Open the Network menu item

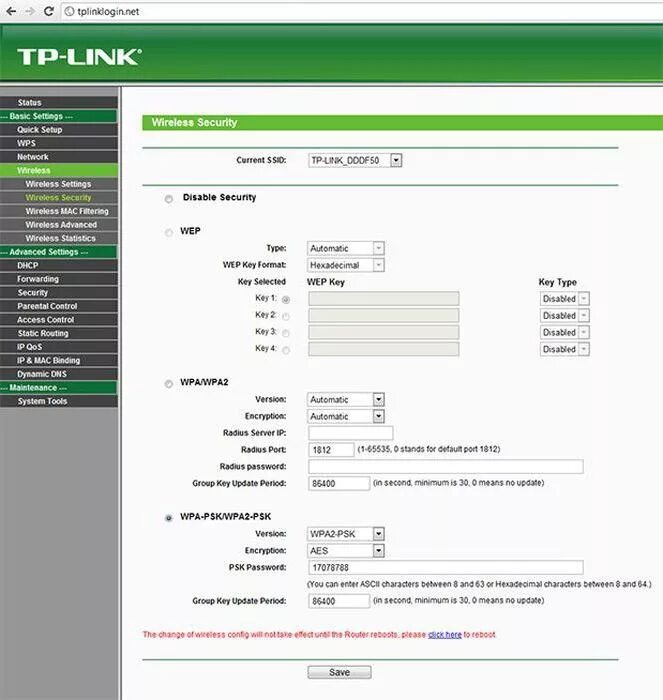[x=59, y=157]
